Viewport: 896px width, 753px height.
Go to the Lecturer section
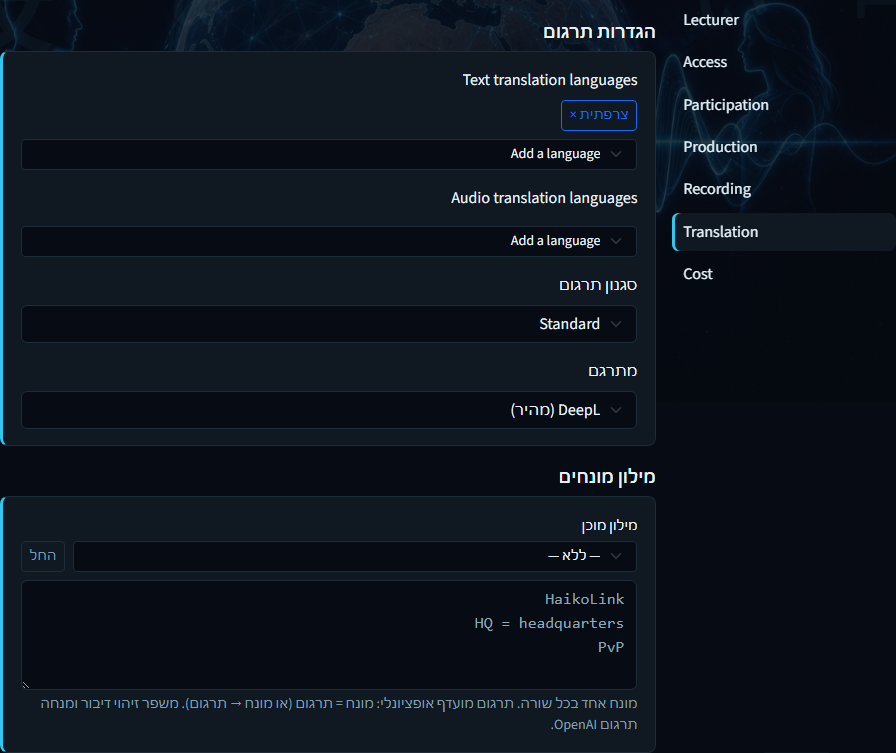pyautogui.click(x=711, y=20)
